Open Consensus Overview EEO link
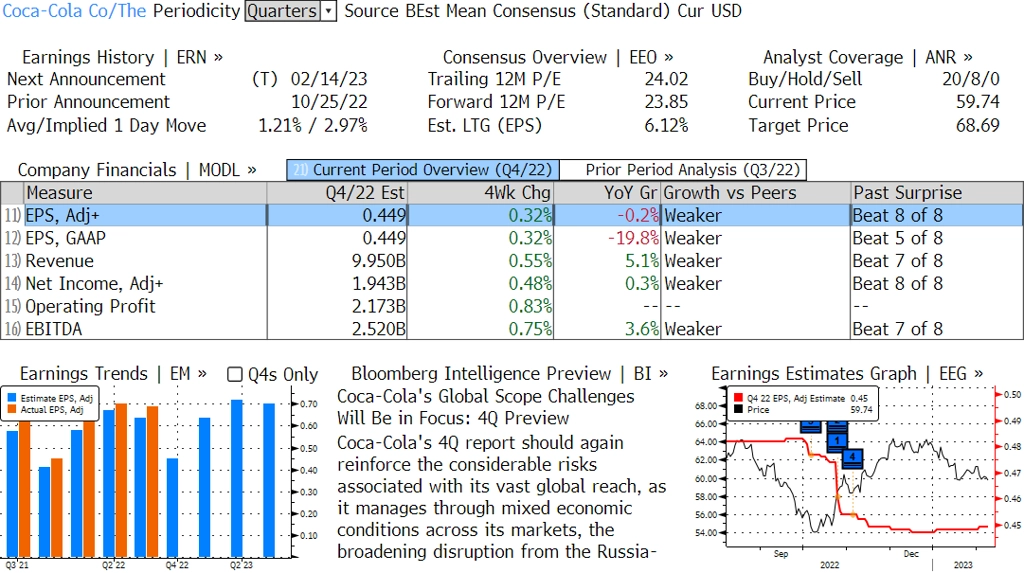Viewport: 1024px width, 573px height. pos(558,57)
